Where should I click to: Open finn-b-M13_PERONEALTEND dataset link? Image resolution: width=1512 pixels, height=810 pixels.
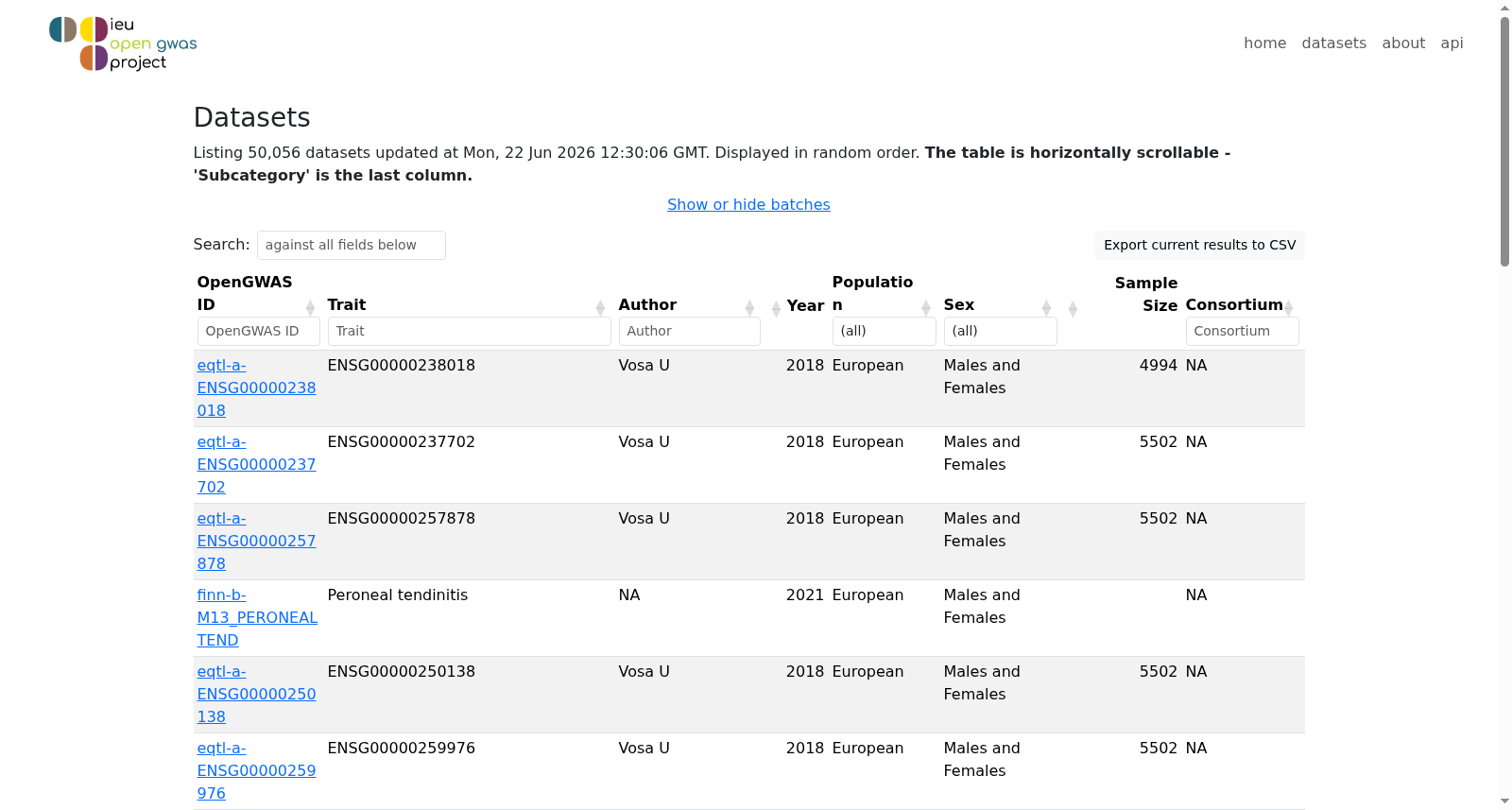tap(257, 617)
